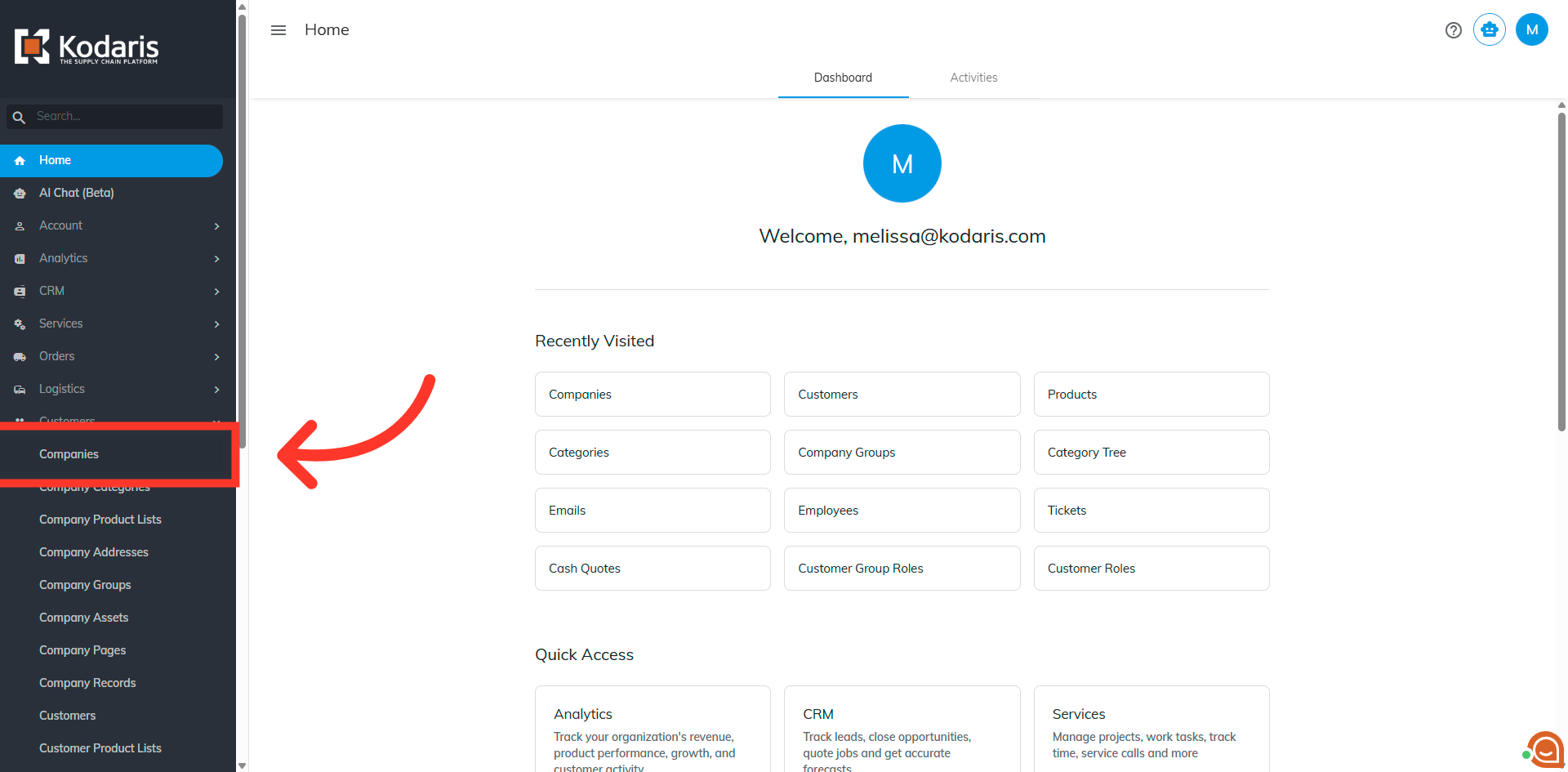Open Companies in the sidebar menu
Image resolution: width=1568 pixels, height=772 pixels.
tap(69, 454)
